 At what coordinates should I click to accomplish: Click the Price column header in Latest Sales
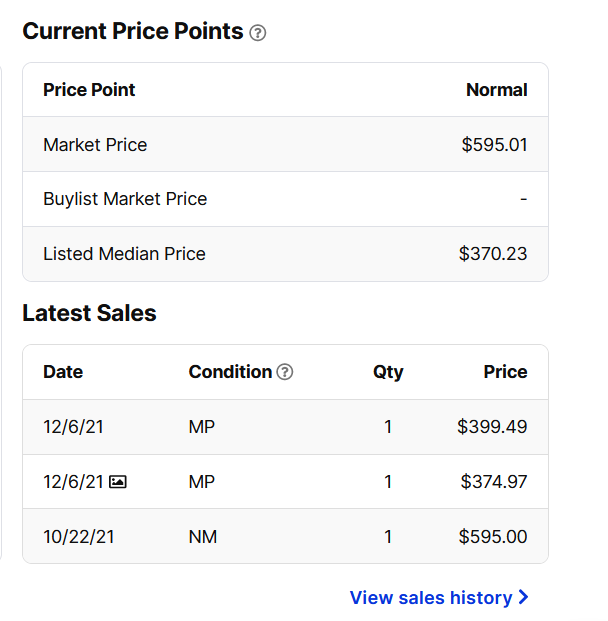click(505, 372)
